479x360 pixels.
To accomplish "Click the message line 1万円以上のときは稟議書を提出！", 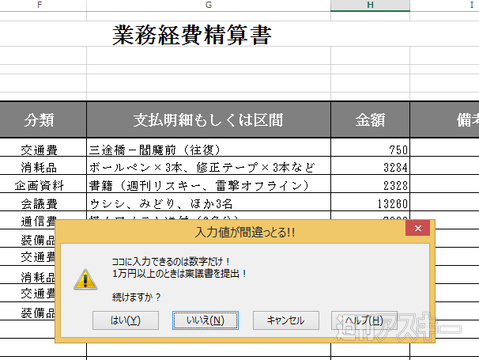I will point(179,274).
